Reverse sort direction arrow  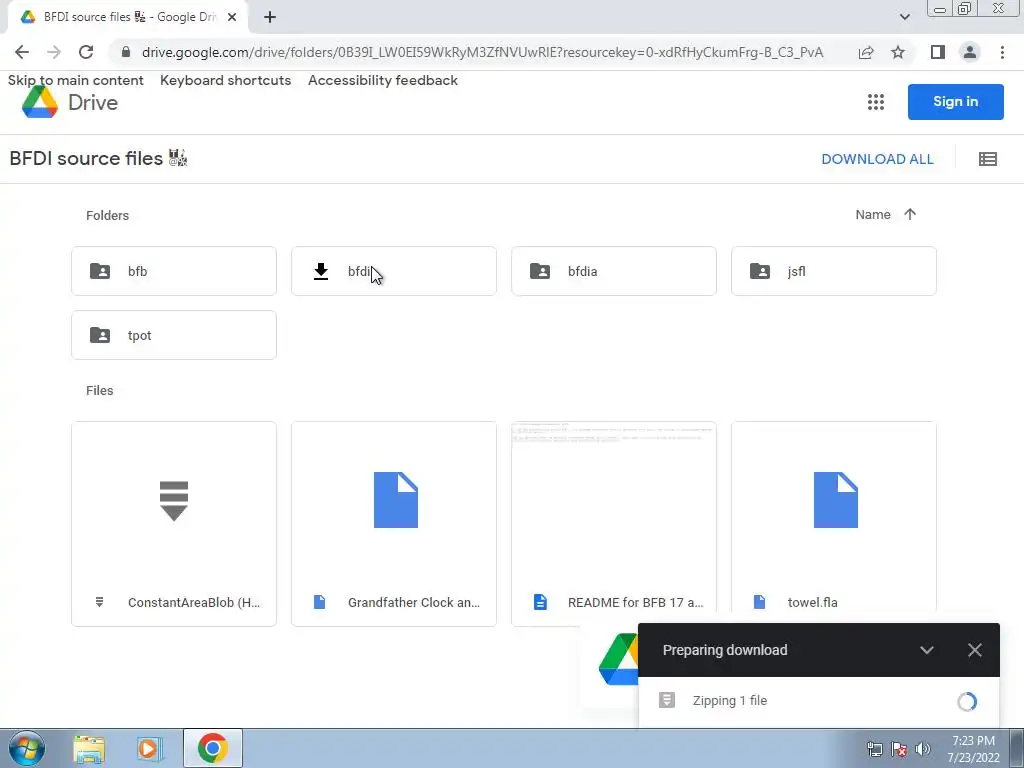pyautogui.click(x=910, y=214)
